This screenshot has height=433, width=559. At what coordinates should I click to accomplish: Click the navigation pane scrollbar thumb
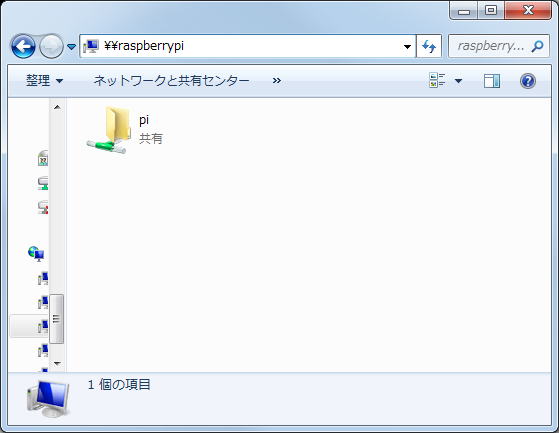[56, 319]
